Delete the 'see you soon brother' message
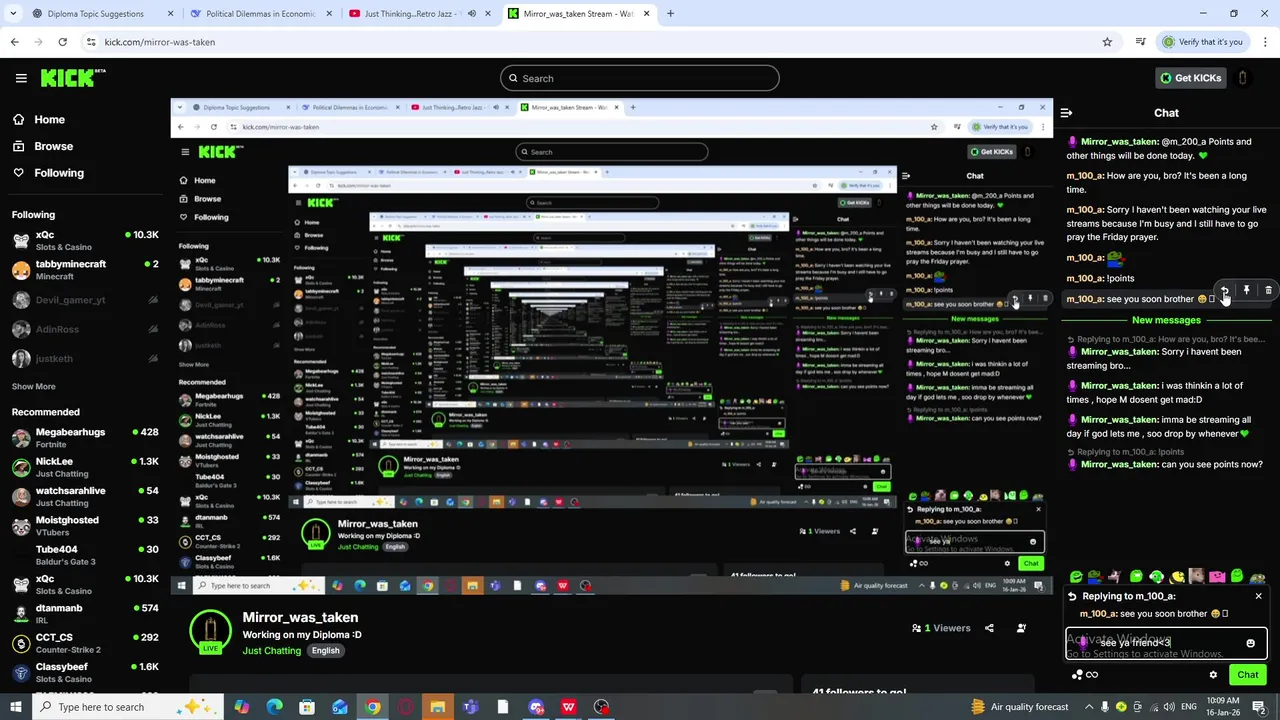1280x720 pixels. point(1268,290)
